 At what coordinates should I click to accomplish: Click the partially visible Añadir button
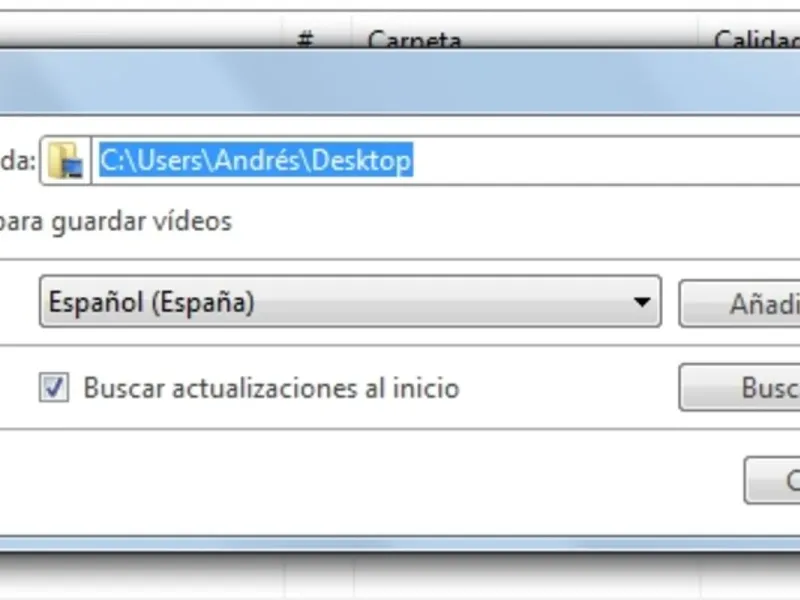click(x=739, y=304)
